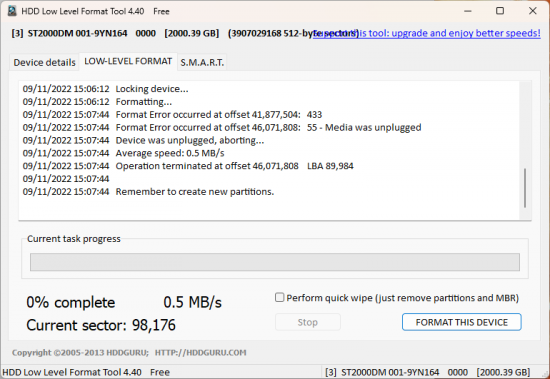Screen dimensions: 550x379
Task: Select the LOW-LEVEL FORMAT tab
Action: [x=128, y=61]
